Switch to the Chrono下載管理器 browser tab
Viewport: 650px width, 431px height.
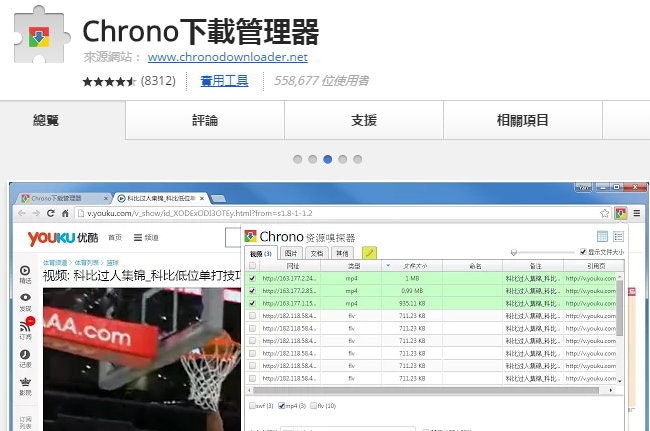click(60, 199)
